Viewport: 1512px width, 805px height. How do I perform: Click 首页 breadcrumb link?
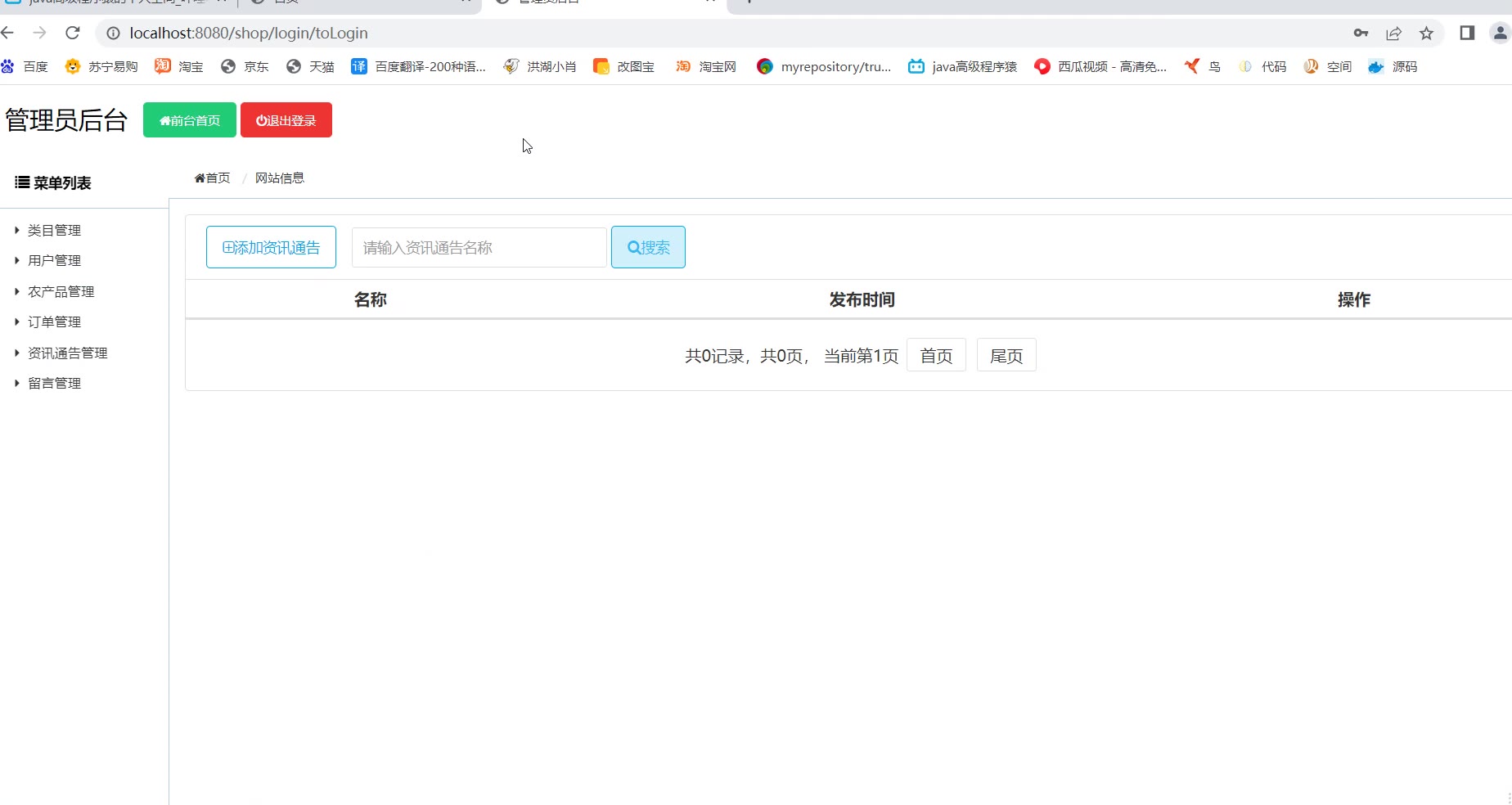pos(212,178)
